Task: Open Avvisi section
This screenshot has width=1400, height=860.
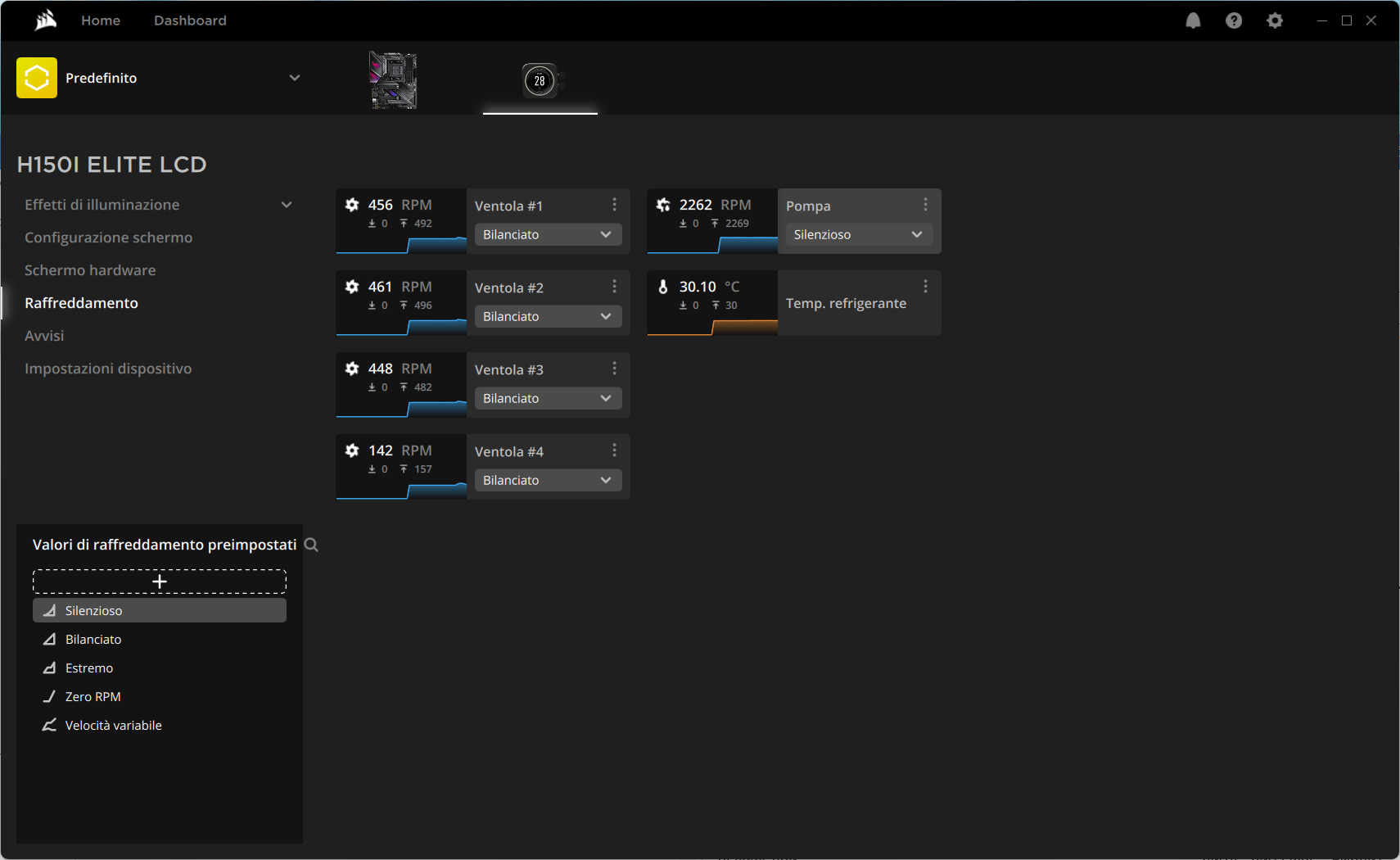Action: point(44,336)
